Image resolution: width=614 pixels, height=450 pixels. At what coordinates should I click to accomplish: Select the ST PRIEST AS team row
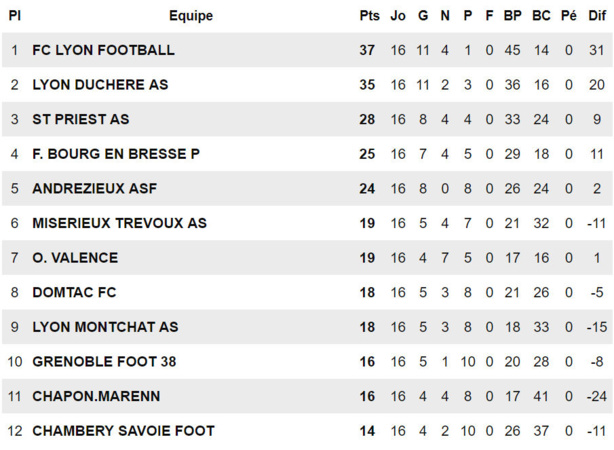pyautogui.click(x=81, y=119)
